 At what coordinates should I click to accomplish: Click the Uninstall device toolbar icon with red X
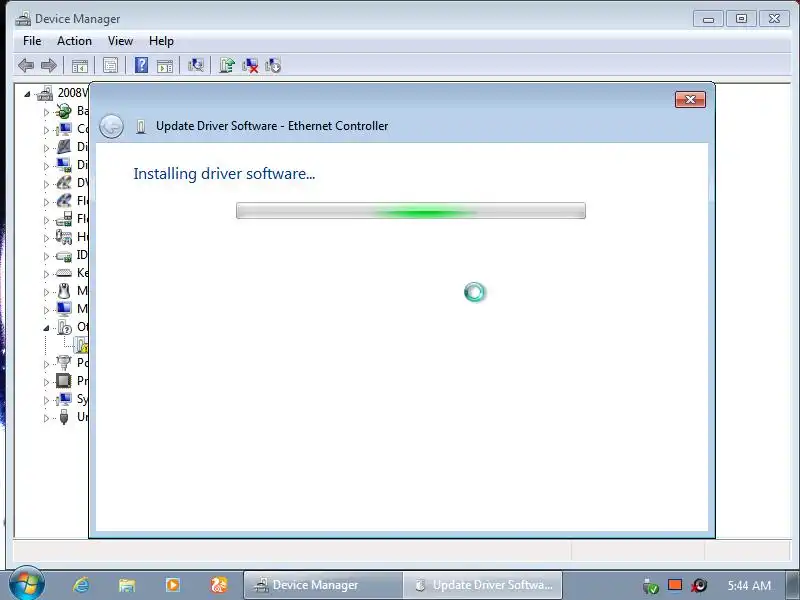point(250,65)
